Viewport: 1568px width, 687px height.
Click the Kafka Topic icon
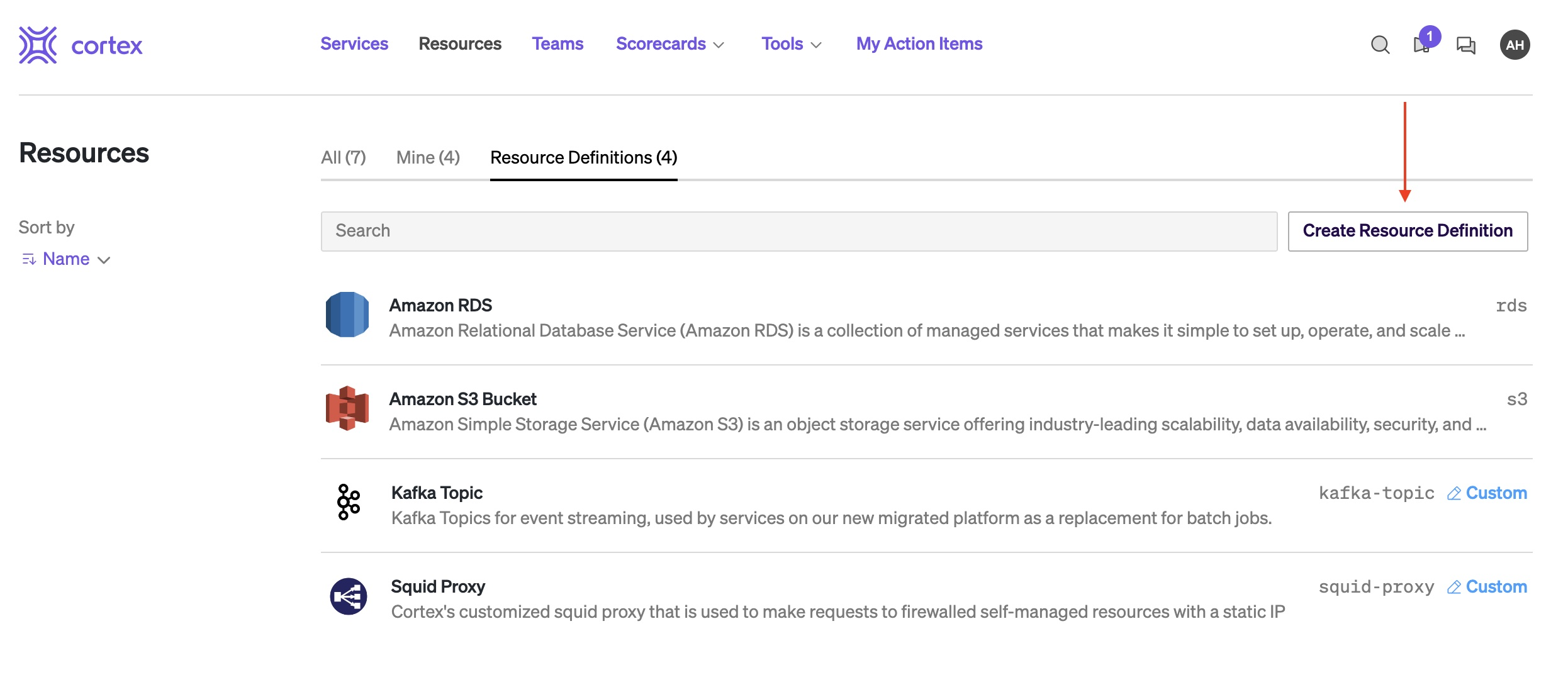tap(349, 502)
